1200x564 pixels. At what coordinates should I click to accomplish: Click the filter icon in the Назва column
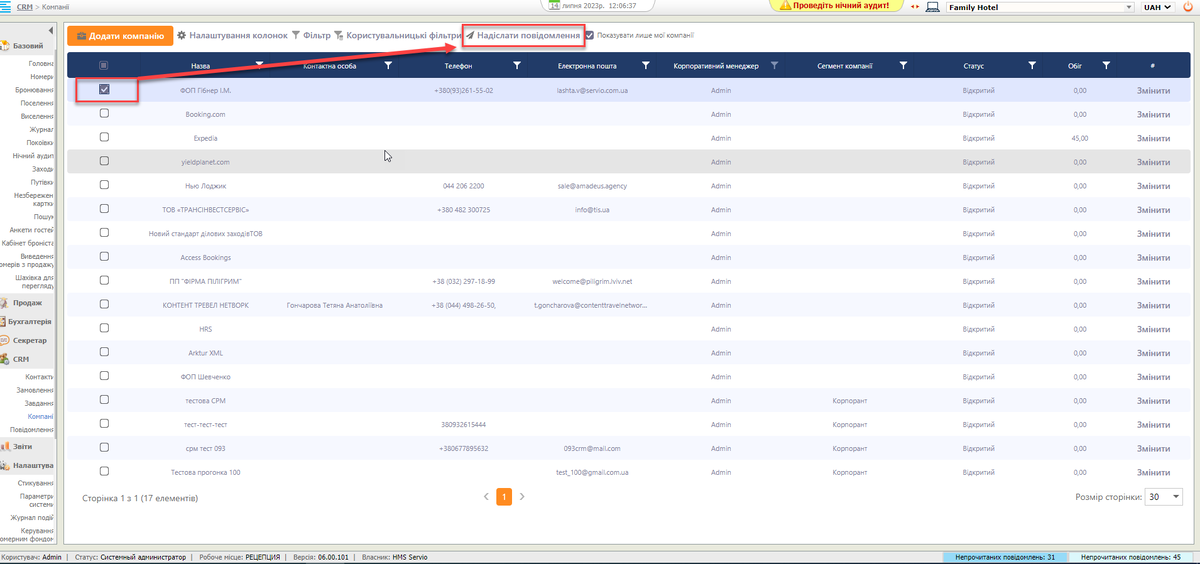(260, 65)
